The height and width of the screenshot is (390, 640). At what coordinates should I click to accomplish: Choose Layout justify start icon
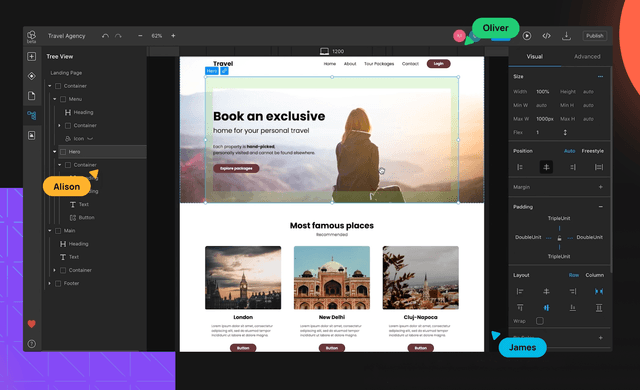520,291
